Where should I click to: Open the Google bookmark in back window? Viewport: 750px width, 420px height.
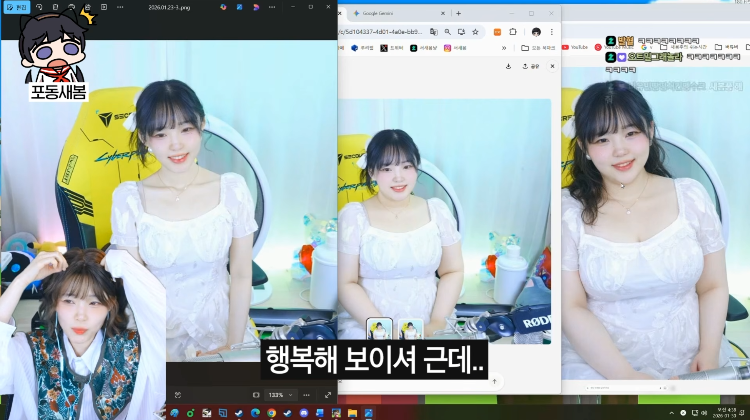tap(647, 47)
